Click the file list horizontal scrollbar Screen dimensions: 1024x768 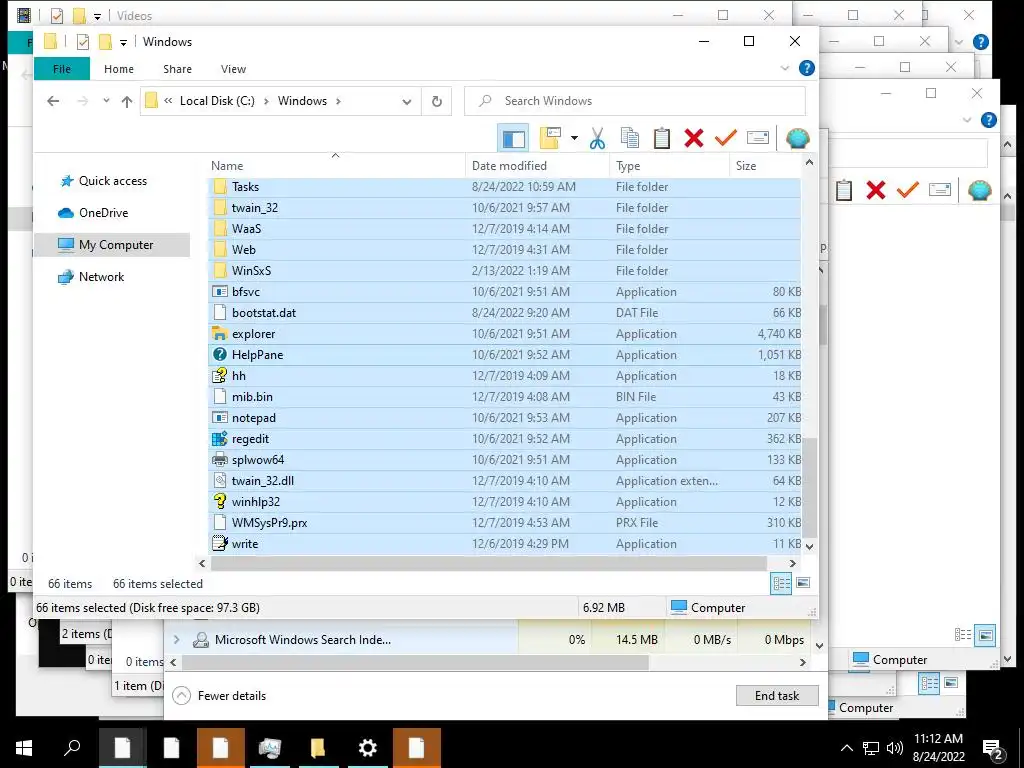point(488,563)
